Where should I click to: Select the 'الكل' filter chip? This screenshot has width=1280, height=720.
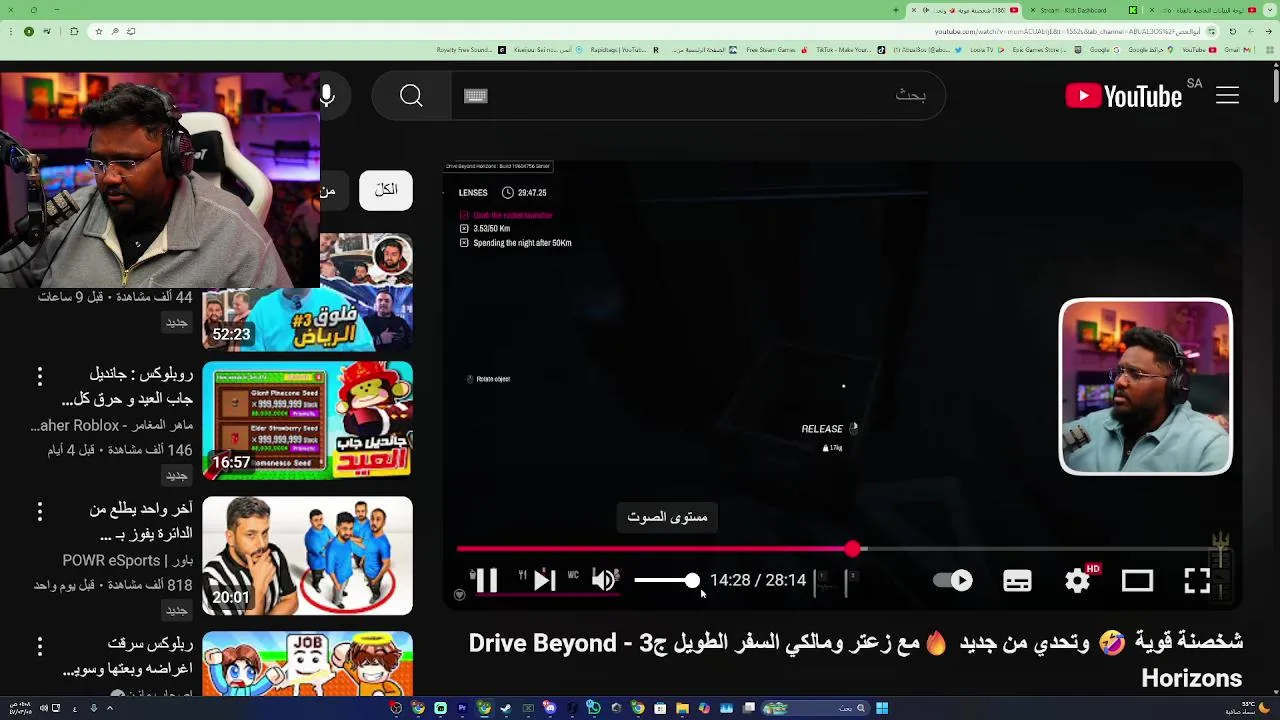click(386, 190)
